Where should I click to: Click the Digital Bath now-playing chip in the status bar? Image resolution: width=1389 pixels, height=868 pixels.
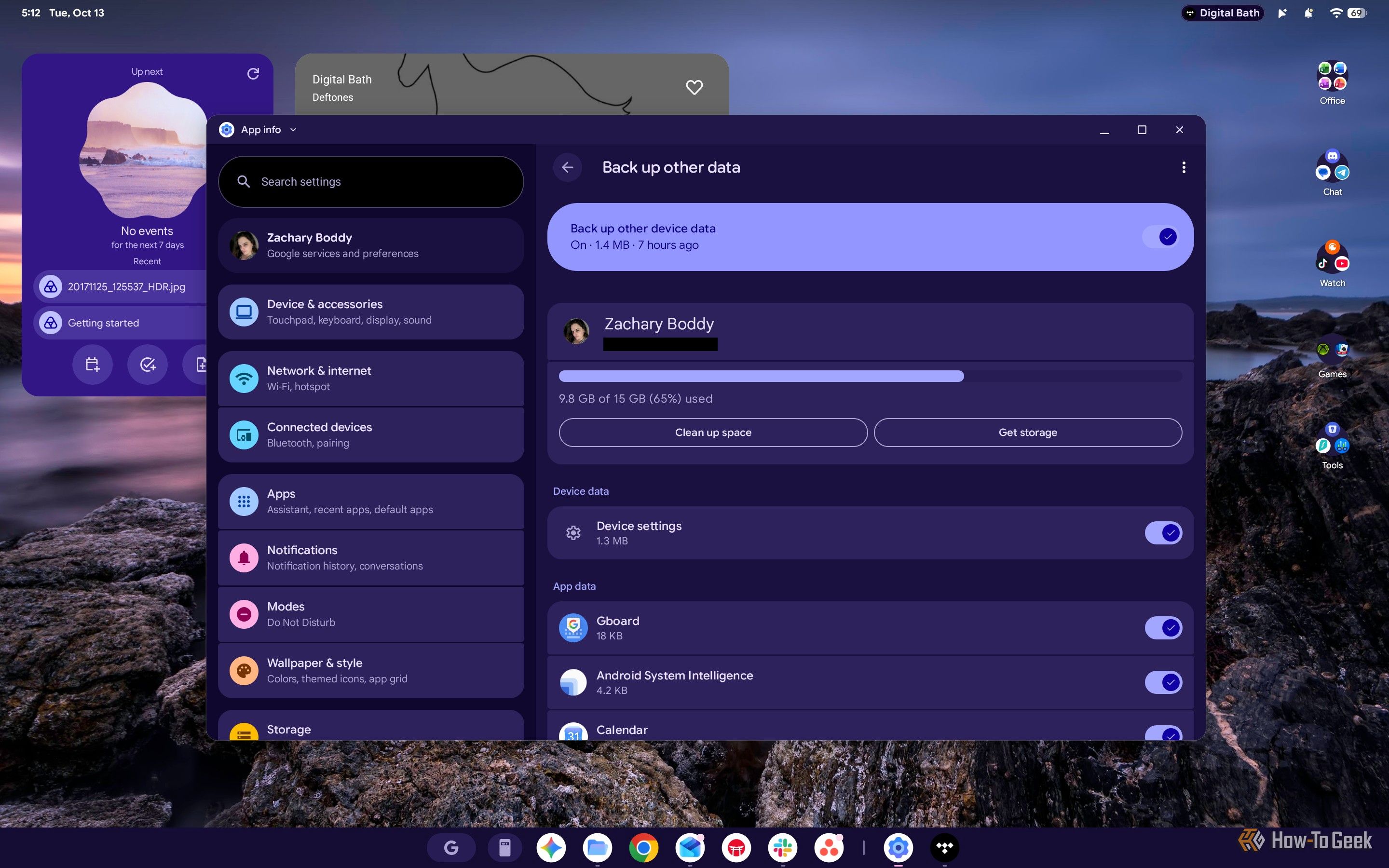pyautogui.click(x=1223, y=13)
